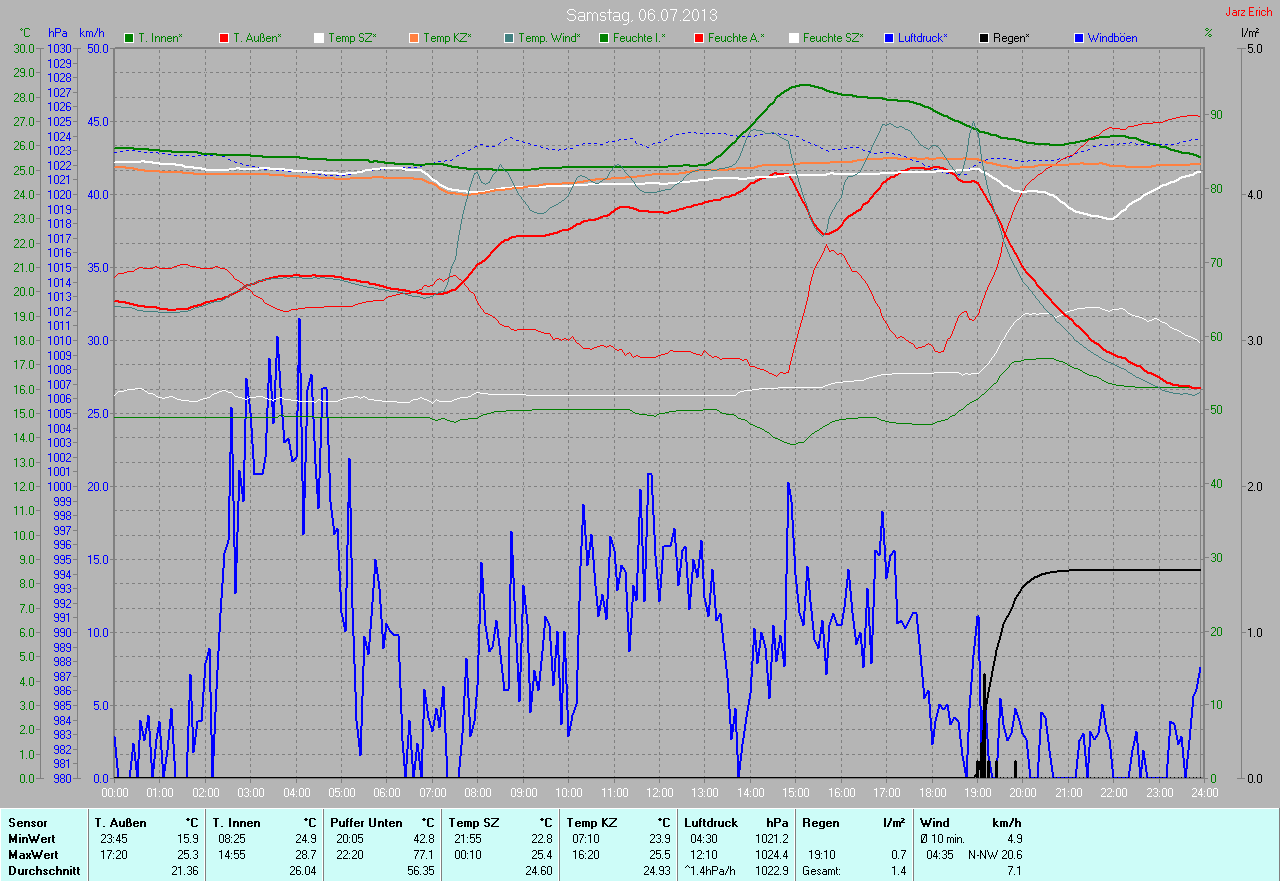Select the 19:00 time axis label

point(977,792)
